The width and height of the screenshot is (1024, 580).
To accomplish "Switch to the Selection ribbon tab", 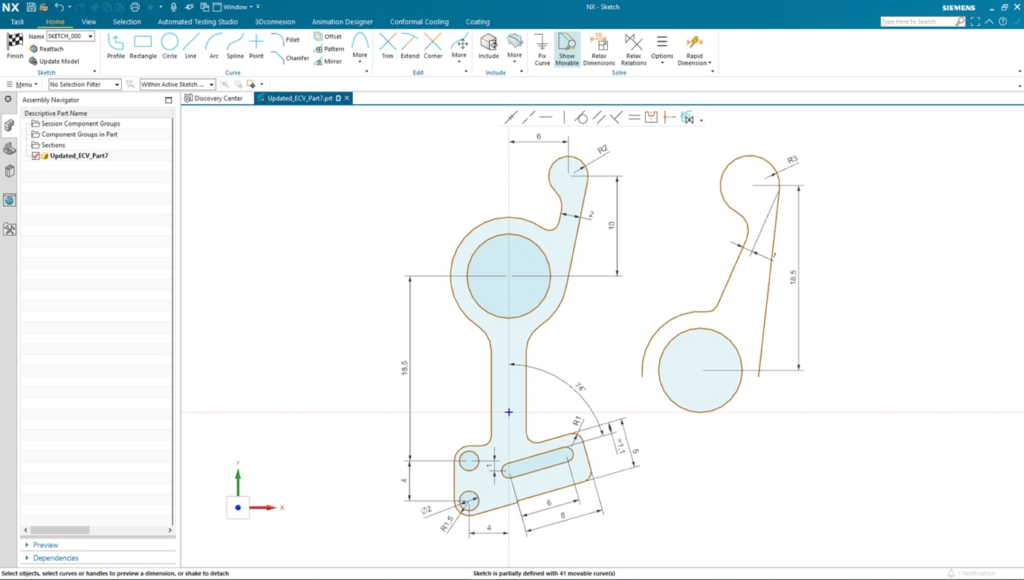I will click(127, 21).
